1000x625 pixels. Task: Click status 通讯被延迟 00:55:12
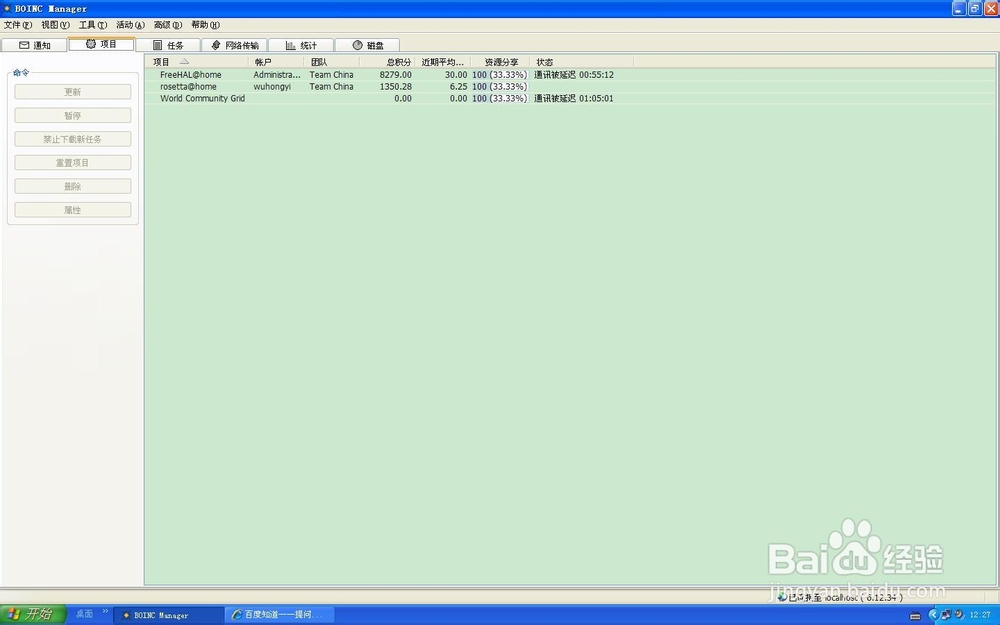click(x=573, y=75)
